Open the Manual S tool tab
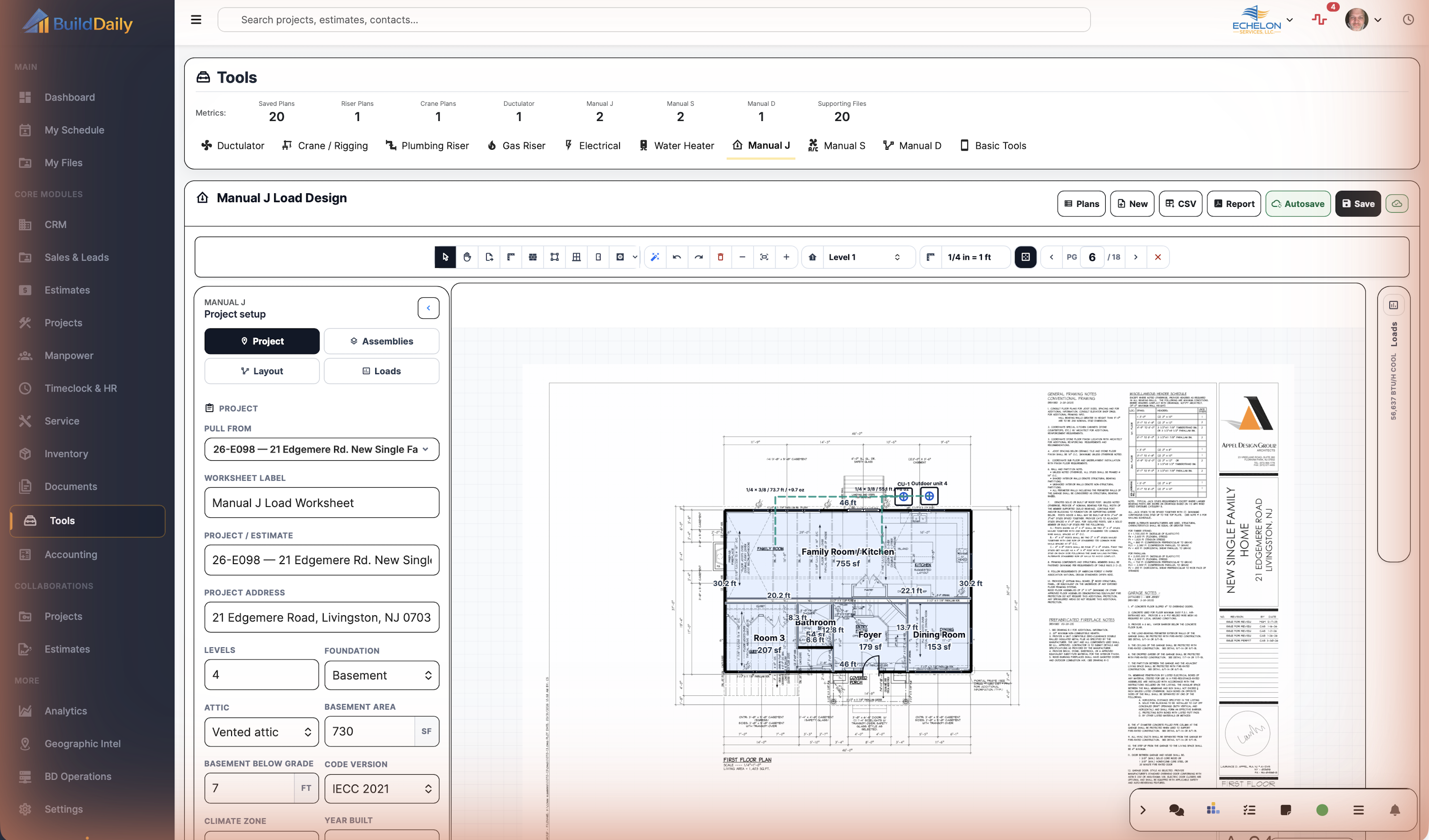This screenshot has height=840, width=1429. (836, 146)
